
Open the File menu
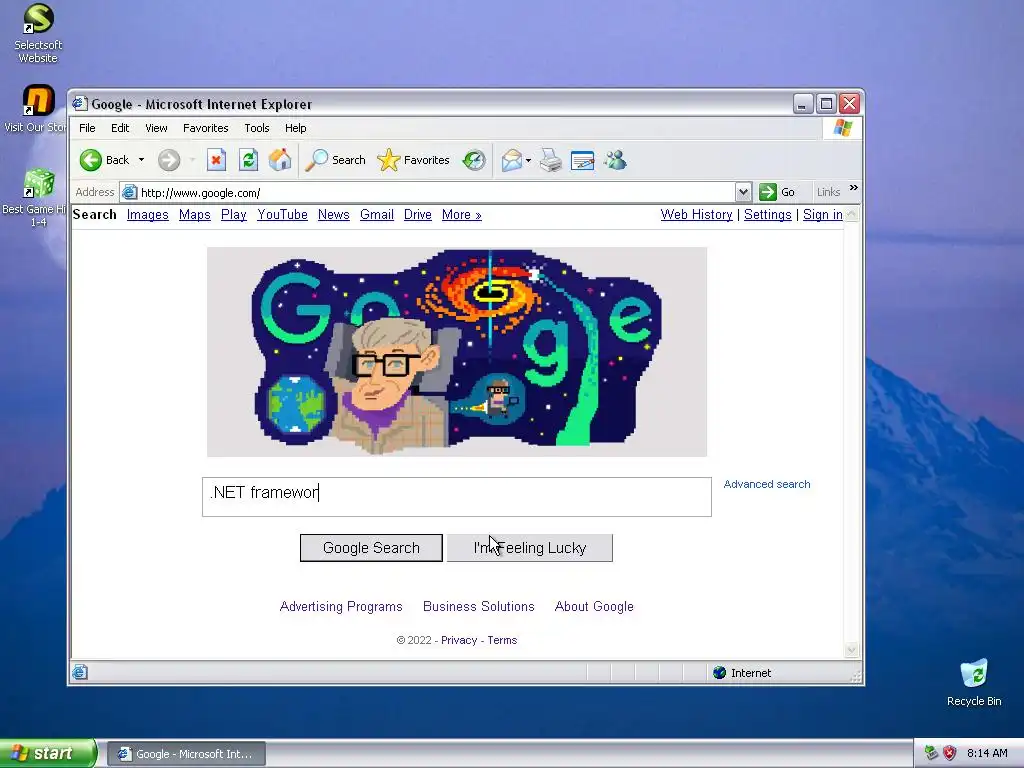click(87, 128)
